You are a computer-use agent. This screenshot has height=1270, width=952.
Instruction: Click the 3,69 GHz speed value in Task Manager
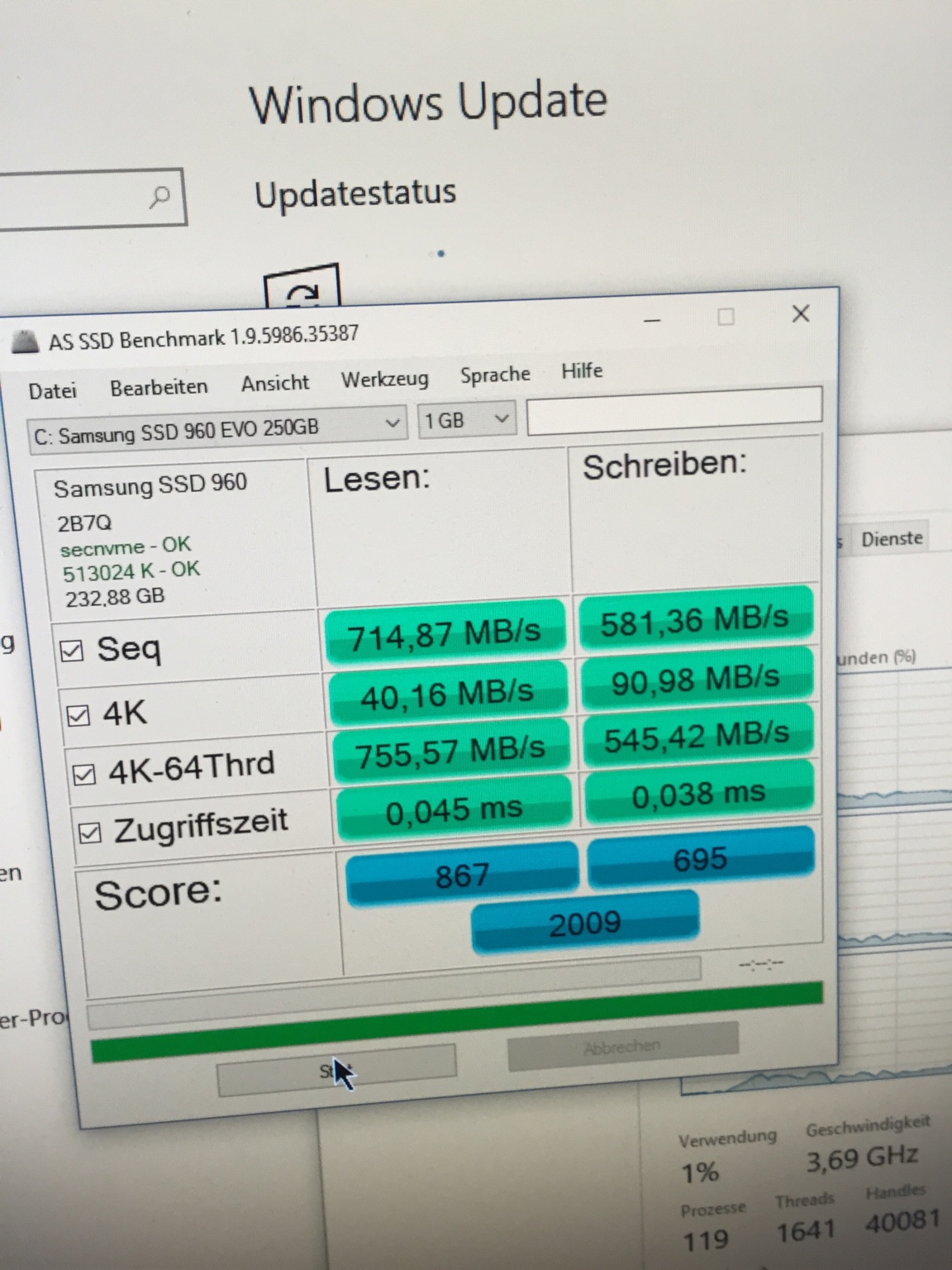862,1158
